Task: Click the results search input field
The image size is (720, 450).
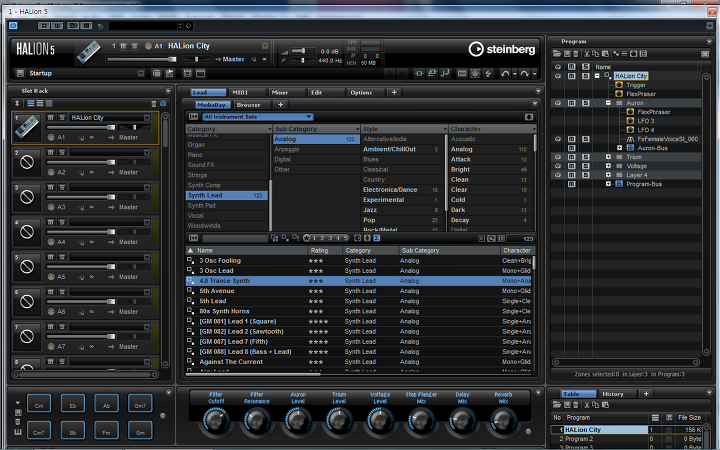Action: 235,238
